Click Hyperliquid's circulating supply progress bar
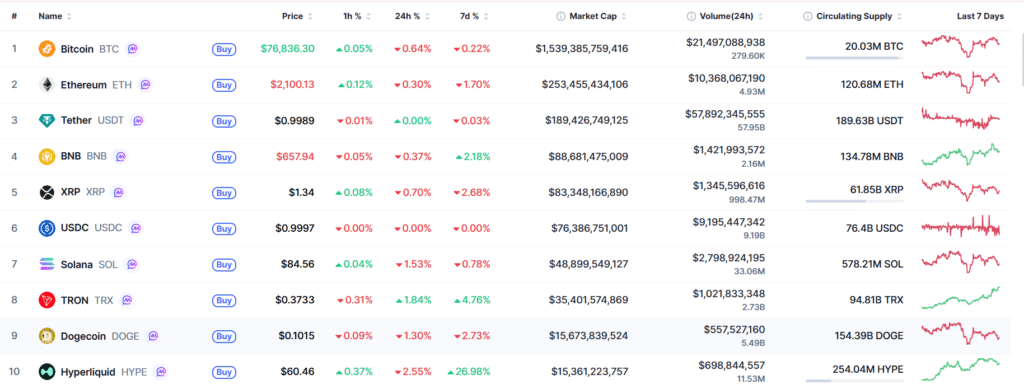 point(855,381)
